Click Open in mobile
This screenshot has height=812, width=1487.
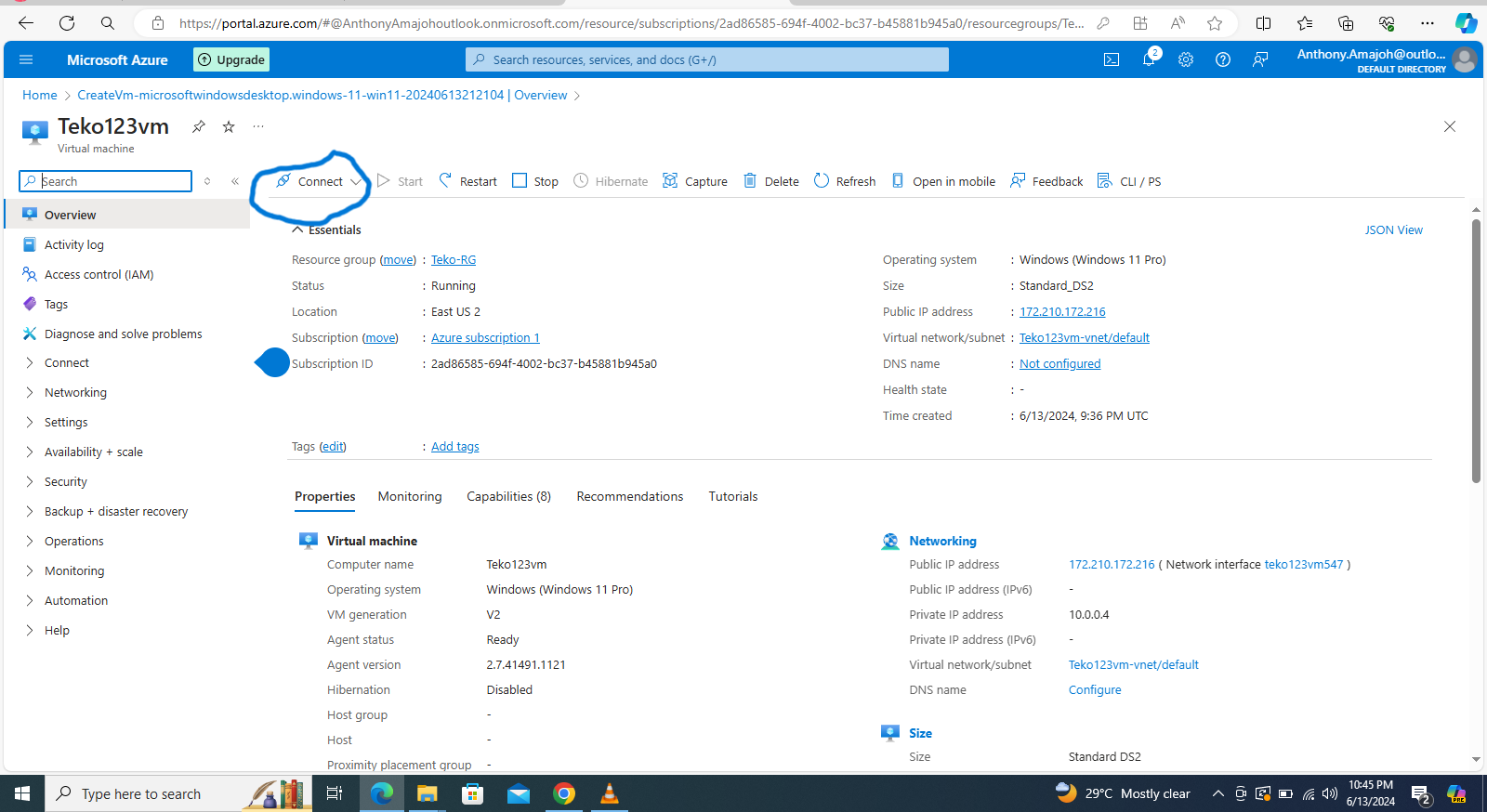pyautogui.click(x=943, y=181)
